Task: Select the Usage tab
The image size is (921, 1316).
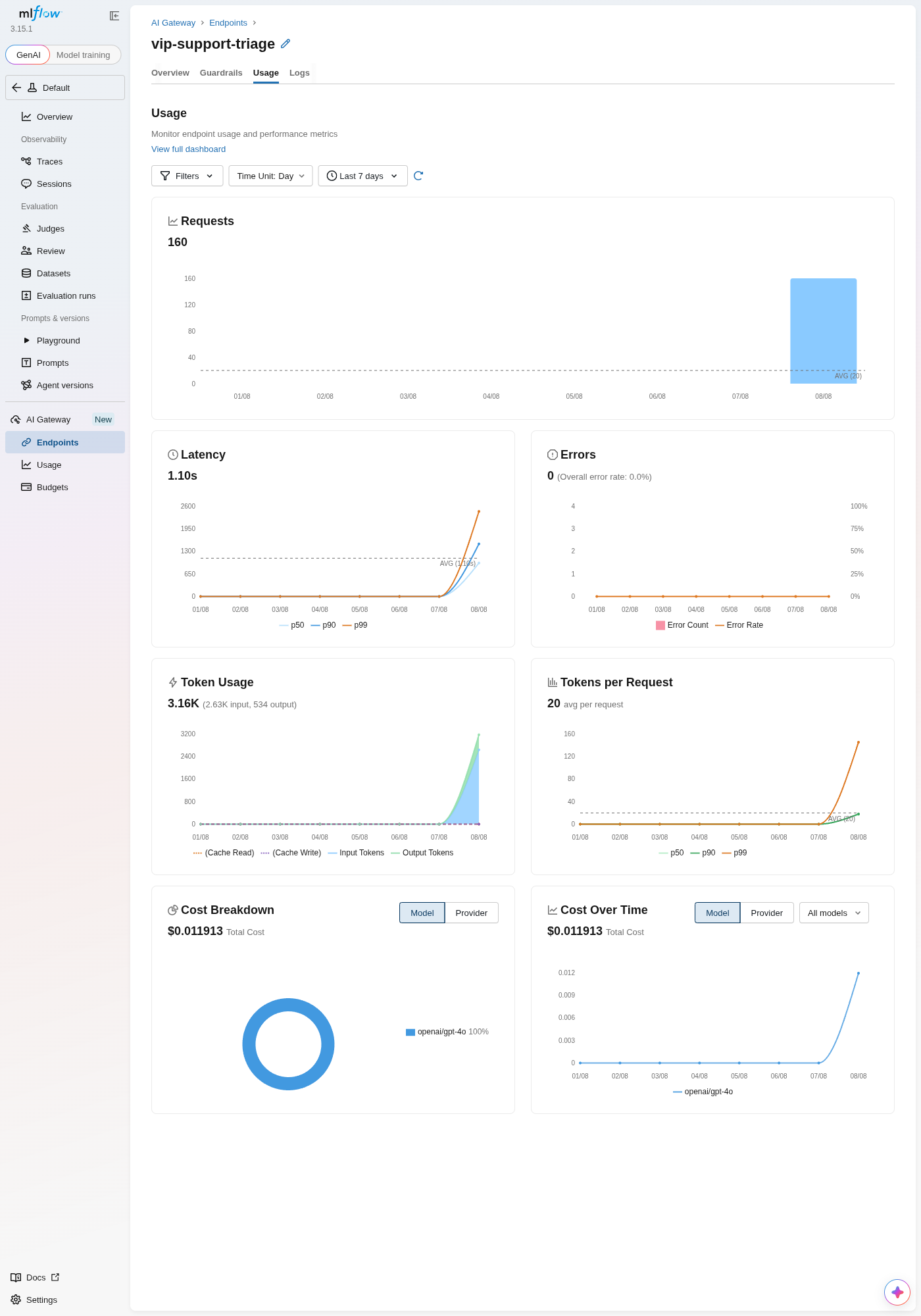Action: coord(266,73)
